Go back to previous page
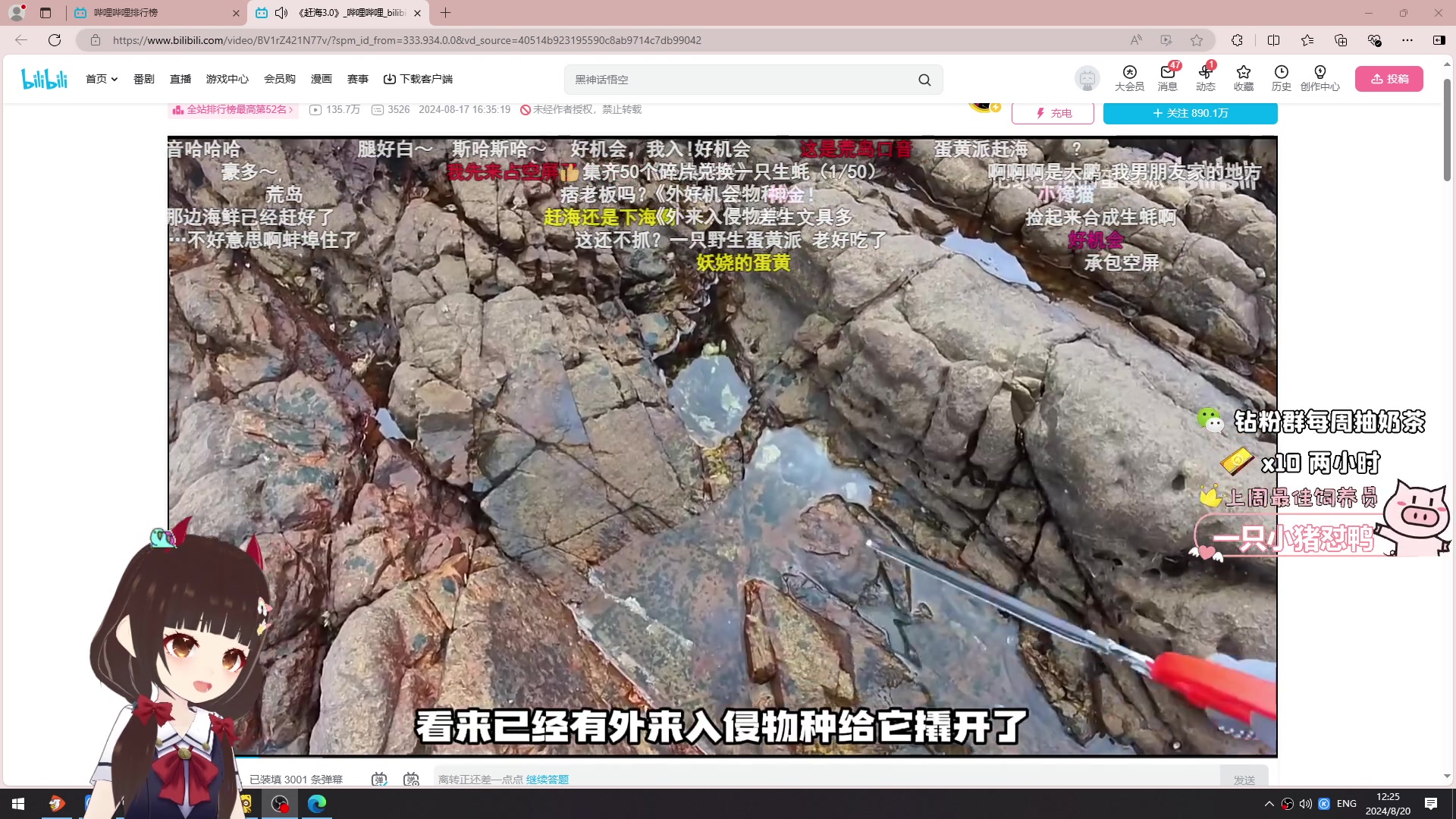The width and height of the screenshot is (1456, 819). coord(21,40)
